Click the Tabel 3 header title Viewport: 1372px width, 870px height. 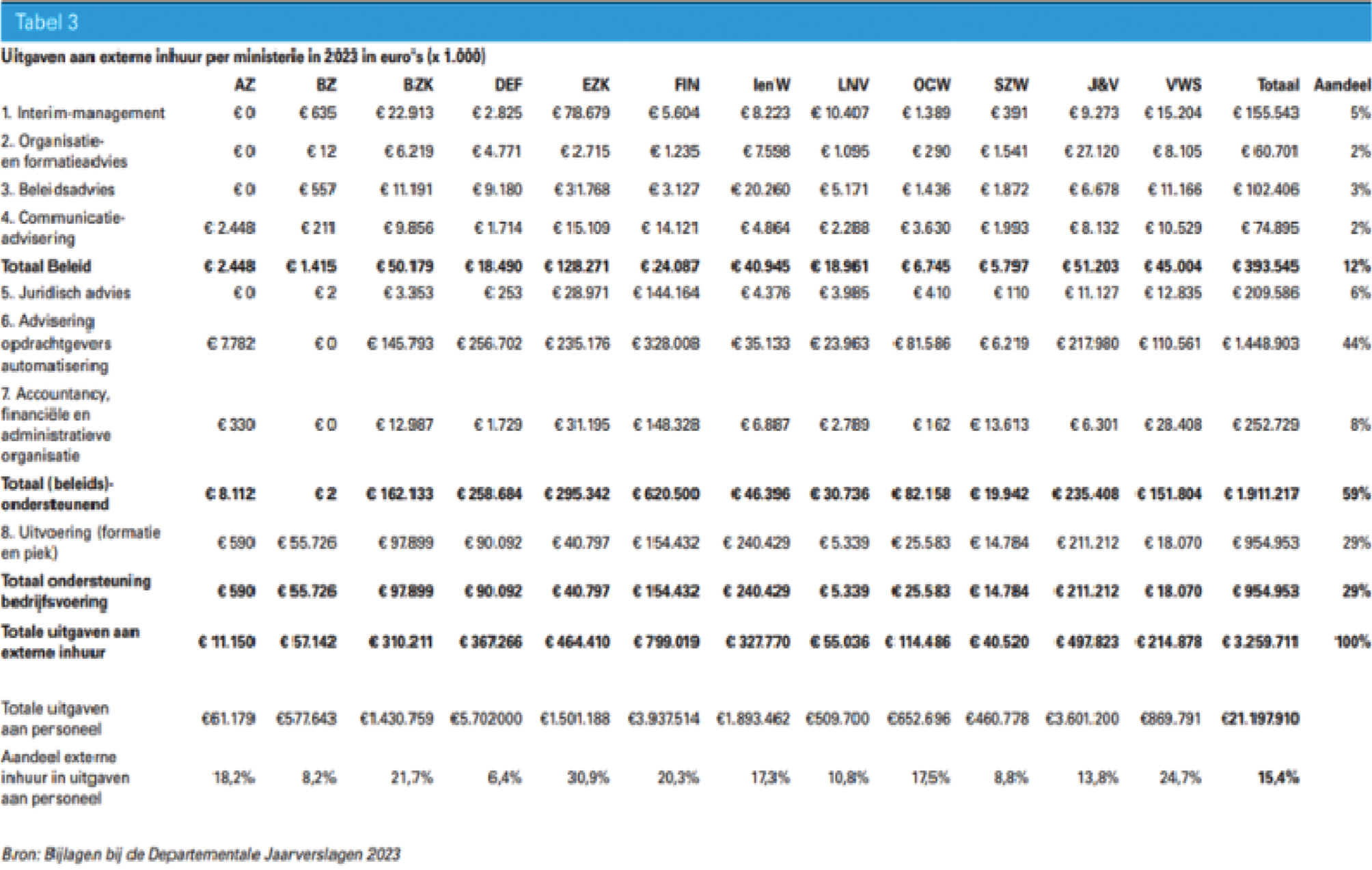pyautogui.click(x=46, y=23)
